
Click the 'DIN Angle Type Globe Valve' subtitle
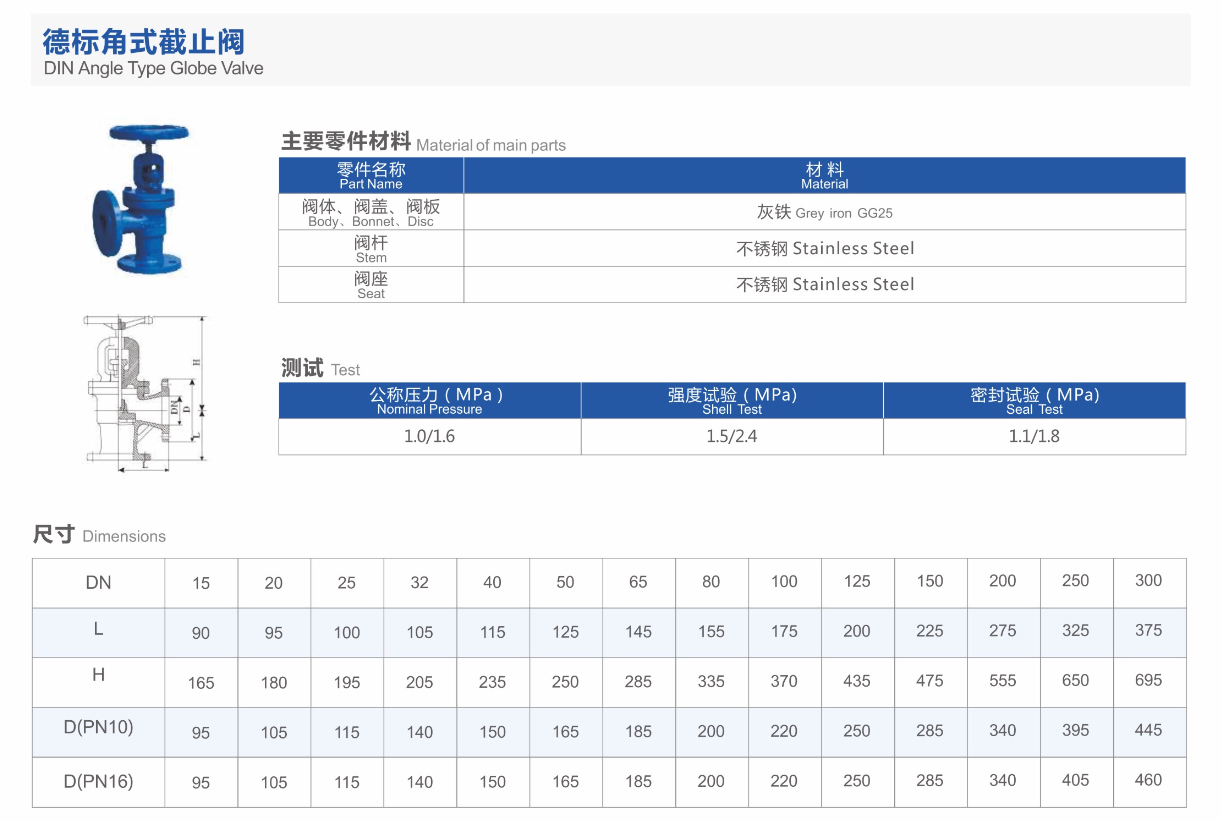click(153, 68)
